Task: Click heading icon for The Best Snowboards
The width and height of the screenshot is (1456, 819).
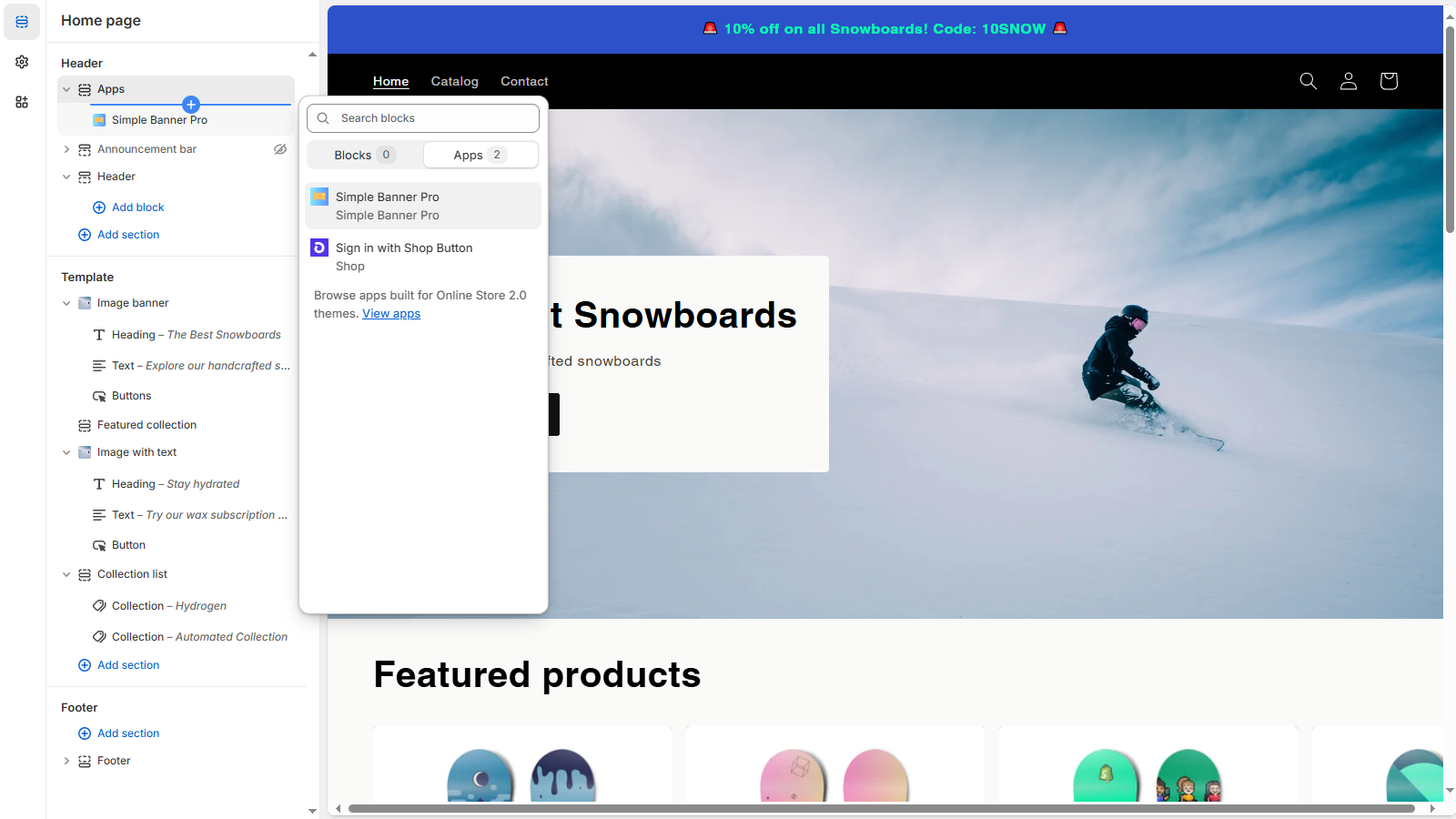Action: tap(99, 335)
